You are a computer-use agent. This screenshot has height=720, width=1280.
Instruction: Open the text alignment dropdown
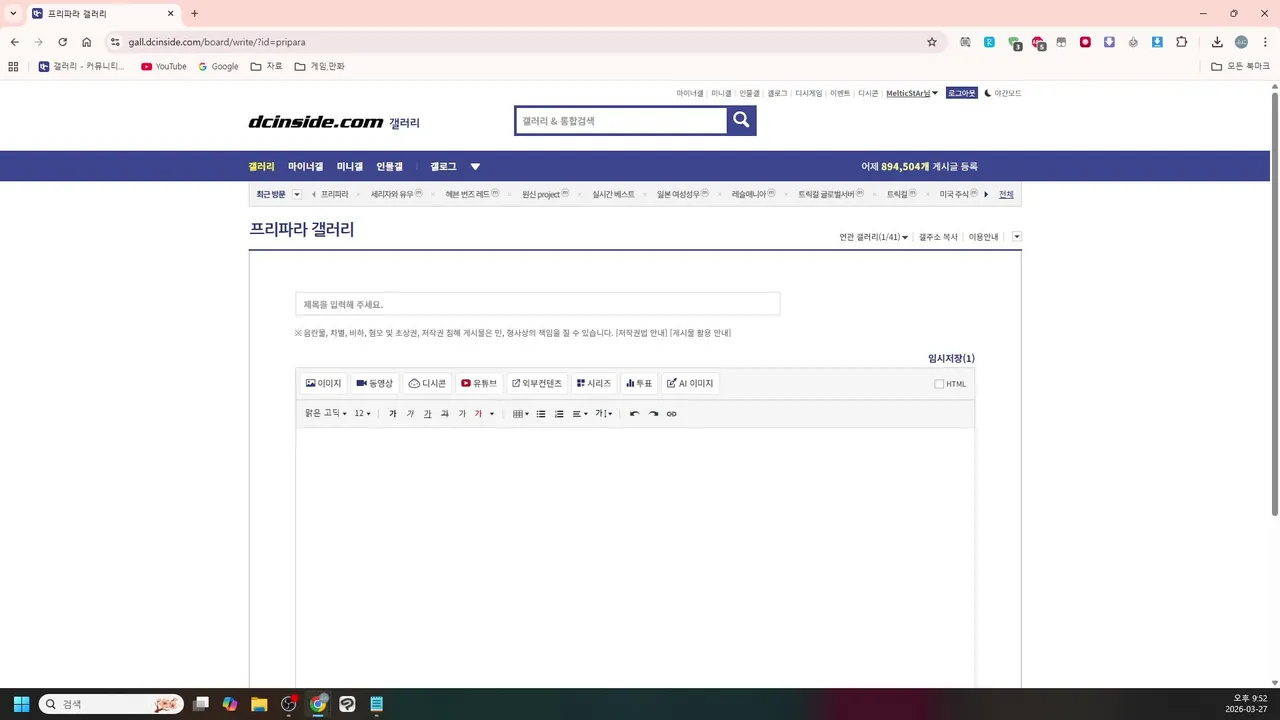(x=580, y=414)
